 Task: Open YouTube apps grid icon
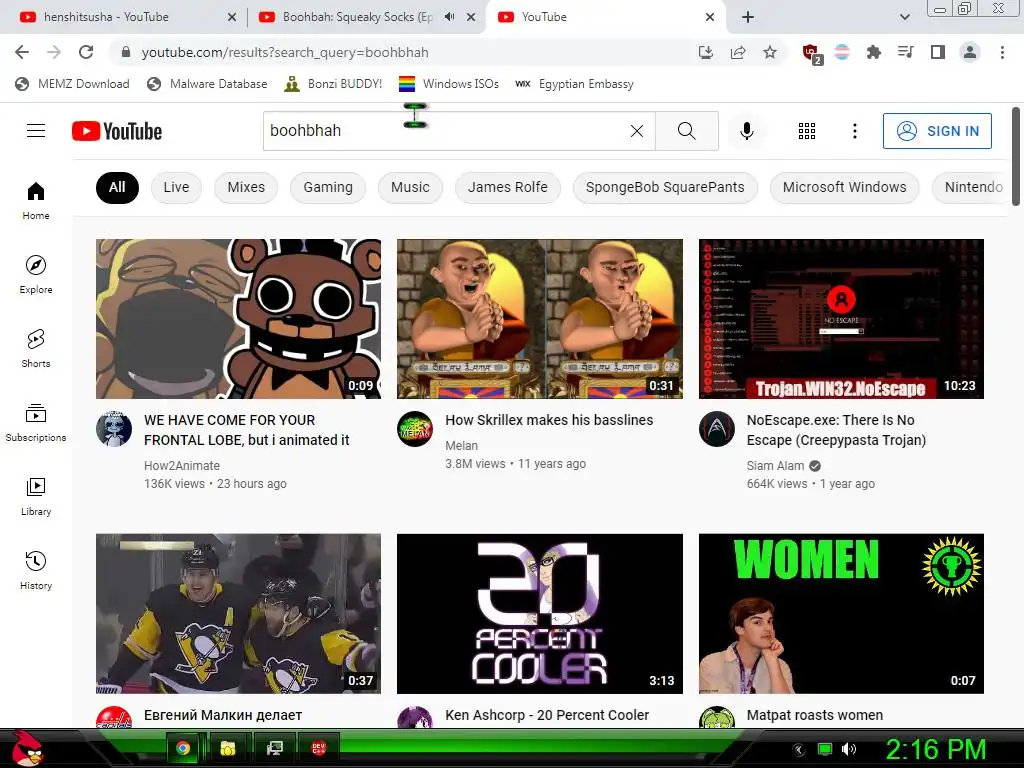click(x=807, y=131)
